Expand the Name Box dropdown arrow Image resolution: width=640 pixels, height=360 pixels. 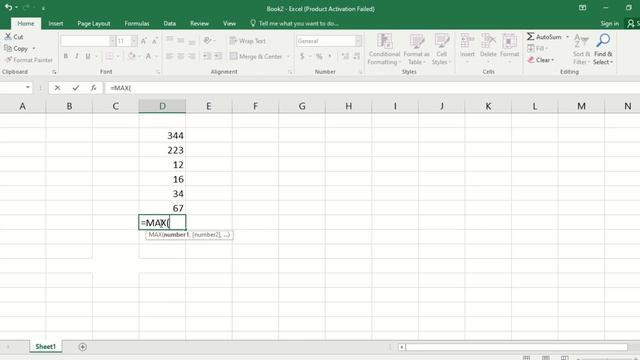[x=27, y=87]
